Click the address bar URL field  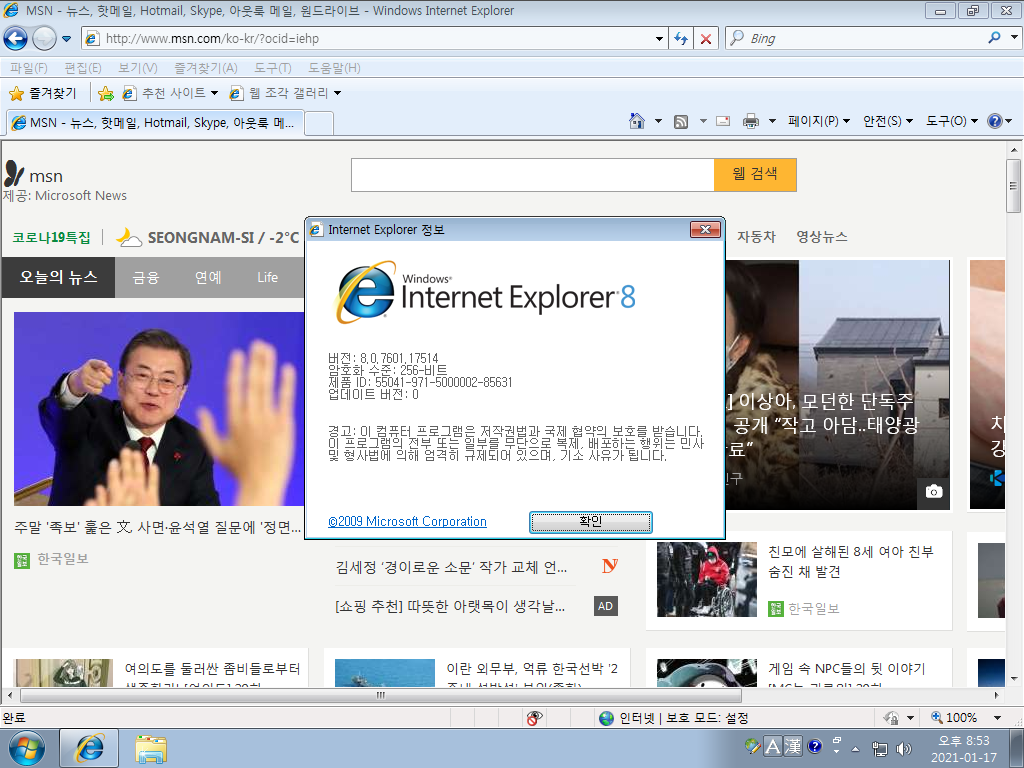click(372, 39)
